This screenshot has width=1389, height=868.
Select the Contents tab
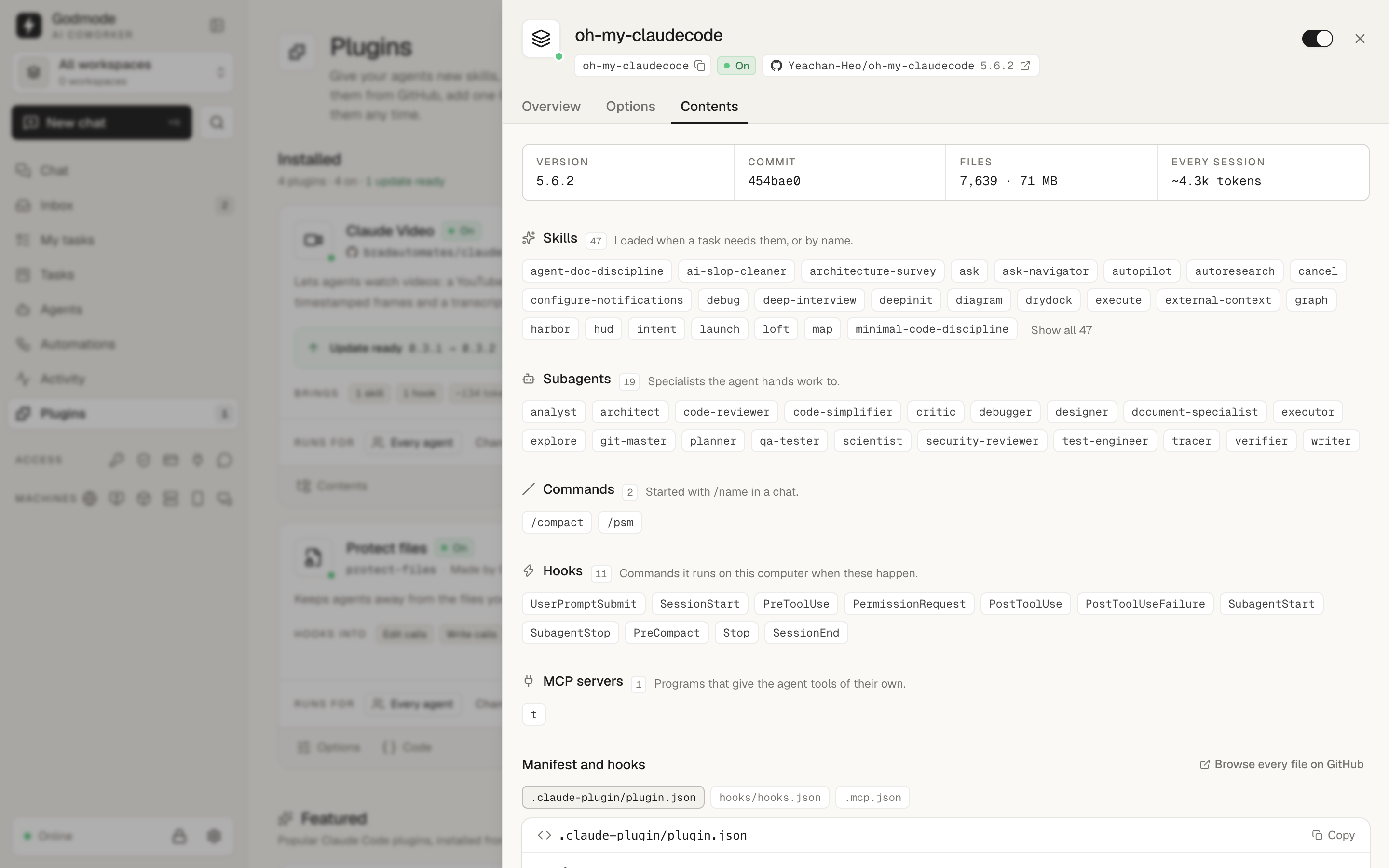(x=709, y=106)
